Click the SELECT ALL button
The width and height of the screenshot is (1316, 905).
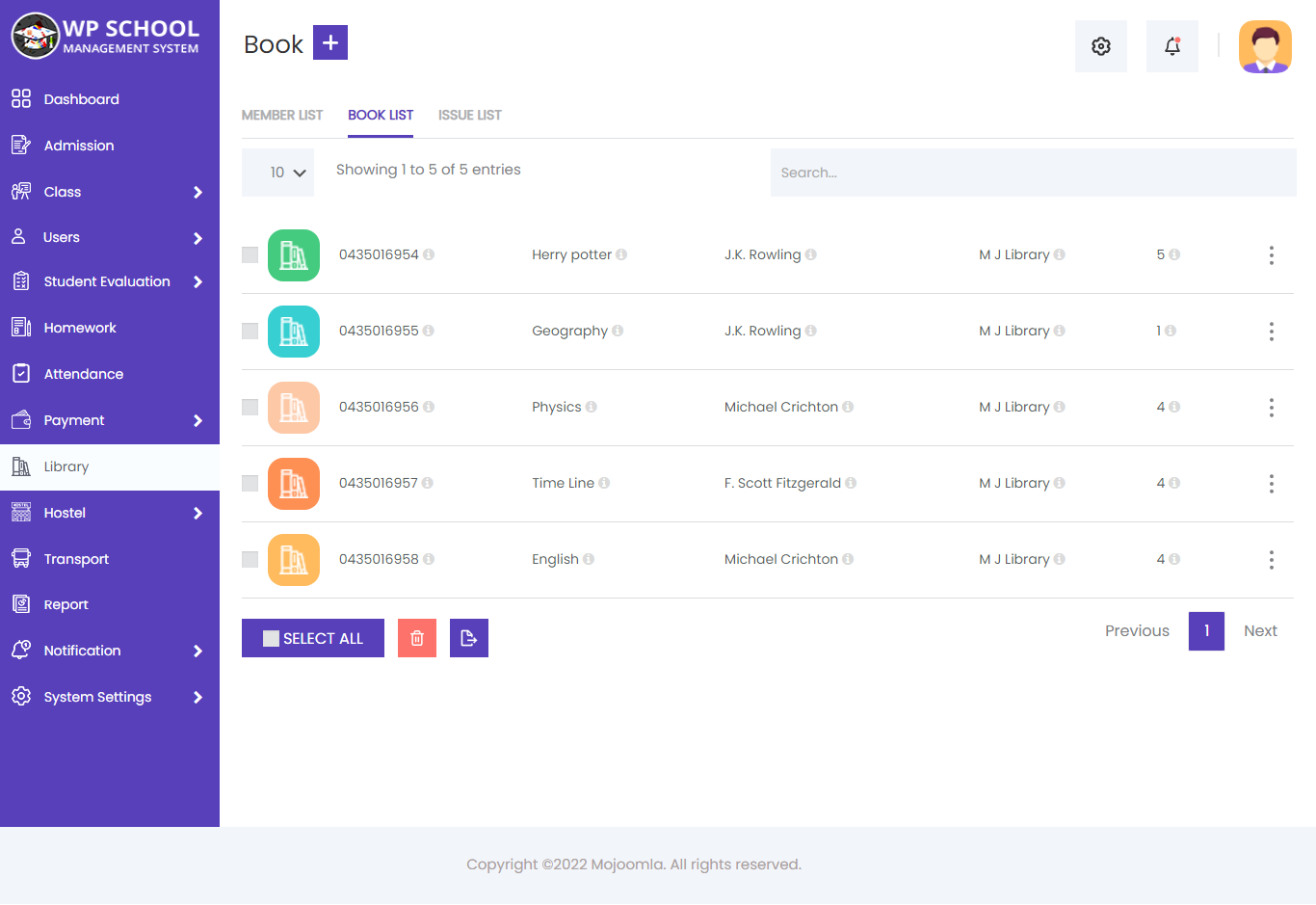[313, 638]
